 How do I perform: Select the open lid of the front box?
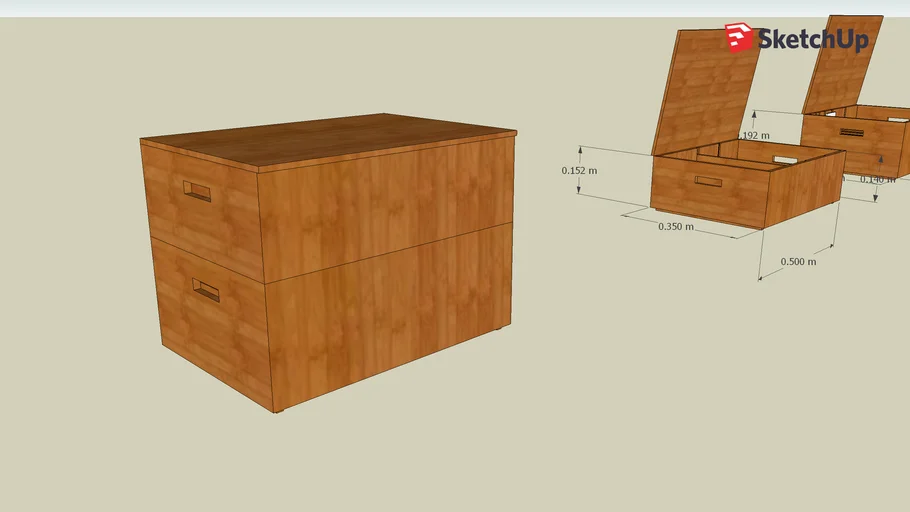pyautogui.click(x=705, y=88)
